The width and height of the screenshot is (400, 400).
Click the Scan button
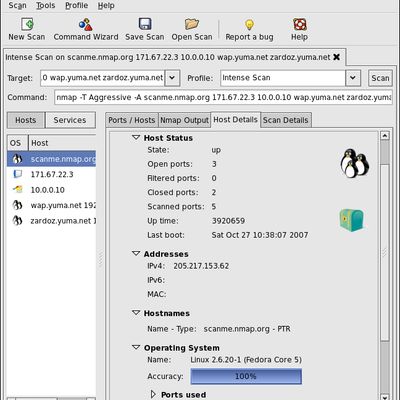click(380, 78)
